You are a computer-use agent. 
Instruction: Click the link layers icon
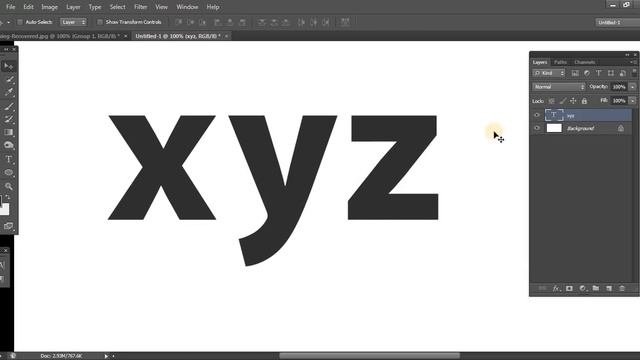tap(542, 288)
